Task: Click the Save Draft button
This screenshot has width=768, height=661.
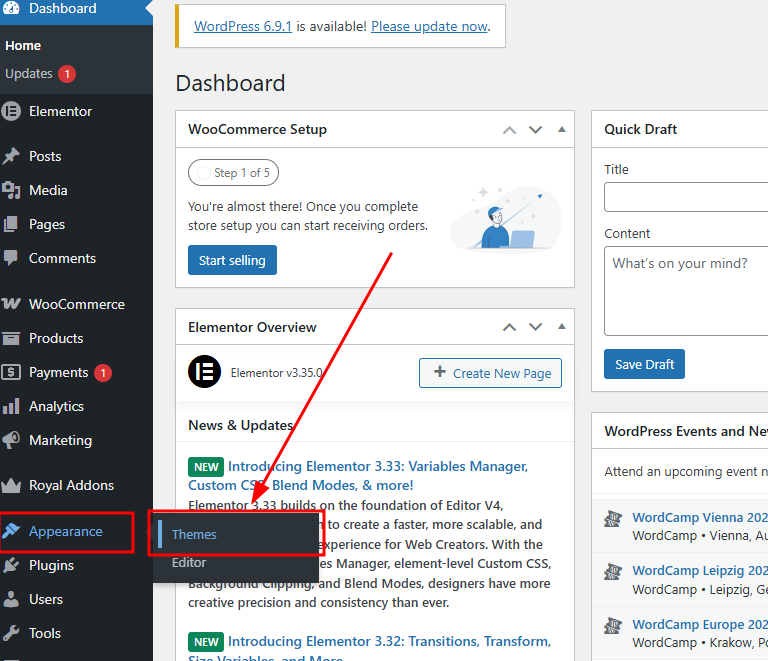Action: (x=644, y=364)
